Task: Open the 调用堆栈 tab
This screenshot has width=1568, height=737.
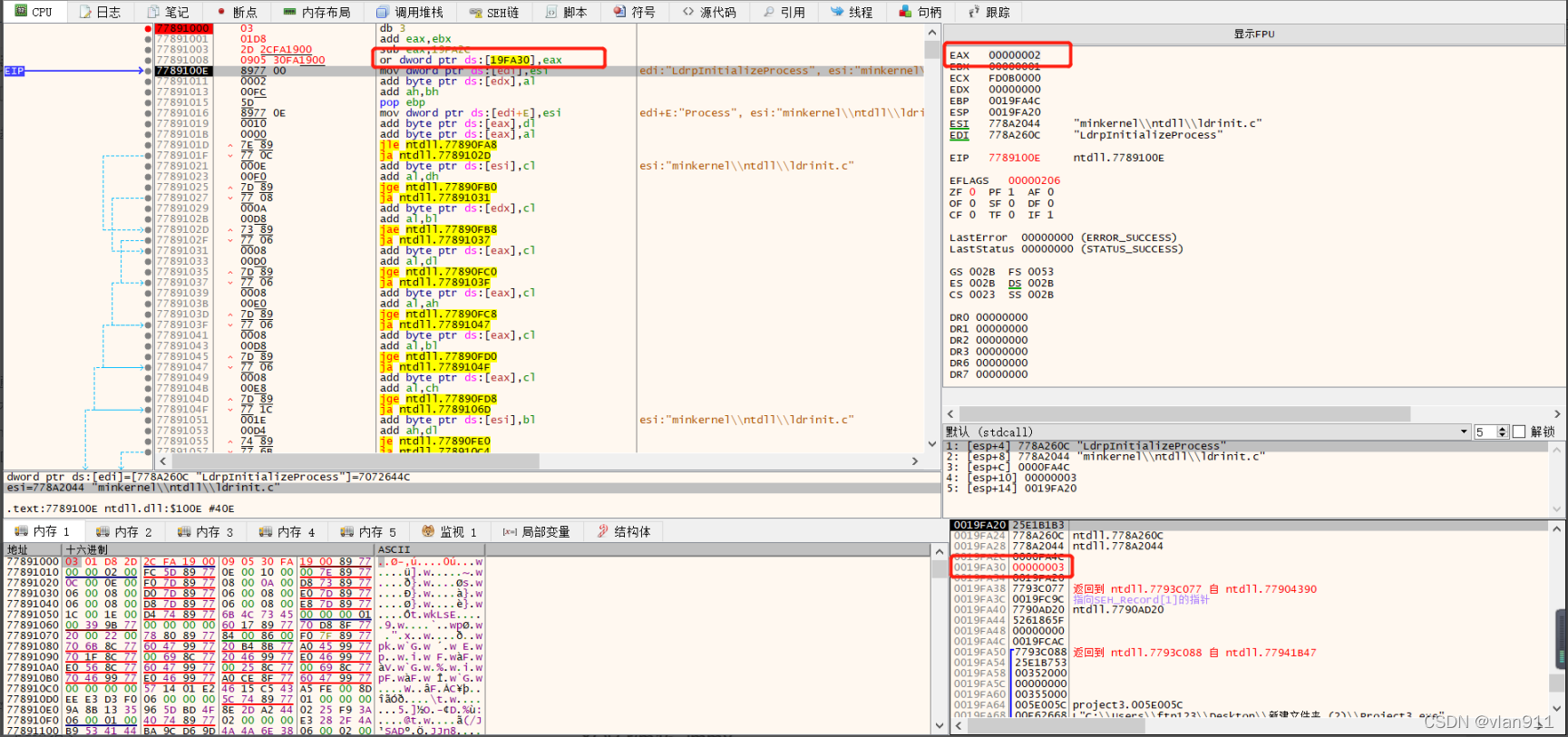Action: (410, 12)
